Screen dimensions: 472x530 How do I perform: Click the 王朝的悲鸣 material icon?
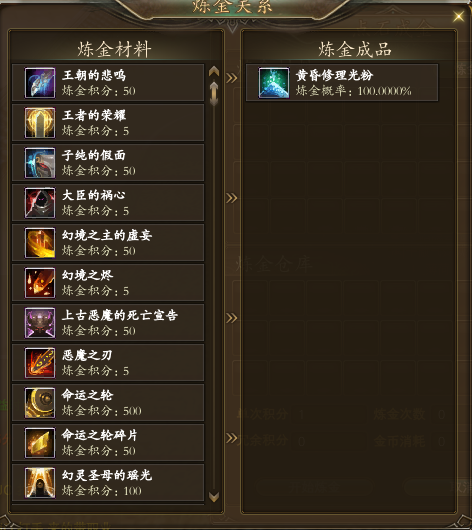(40, 83)
